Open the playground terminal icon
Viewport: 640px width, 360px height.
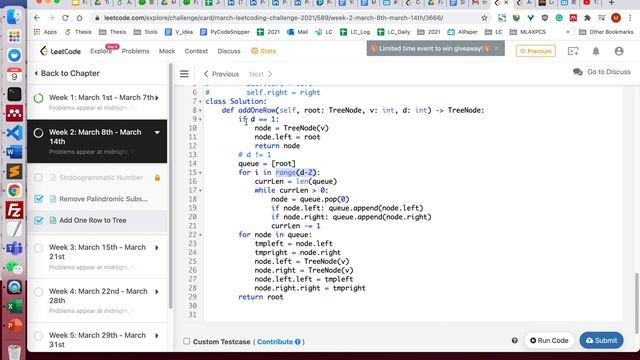click(573, 51)
